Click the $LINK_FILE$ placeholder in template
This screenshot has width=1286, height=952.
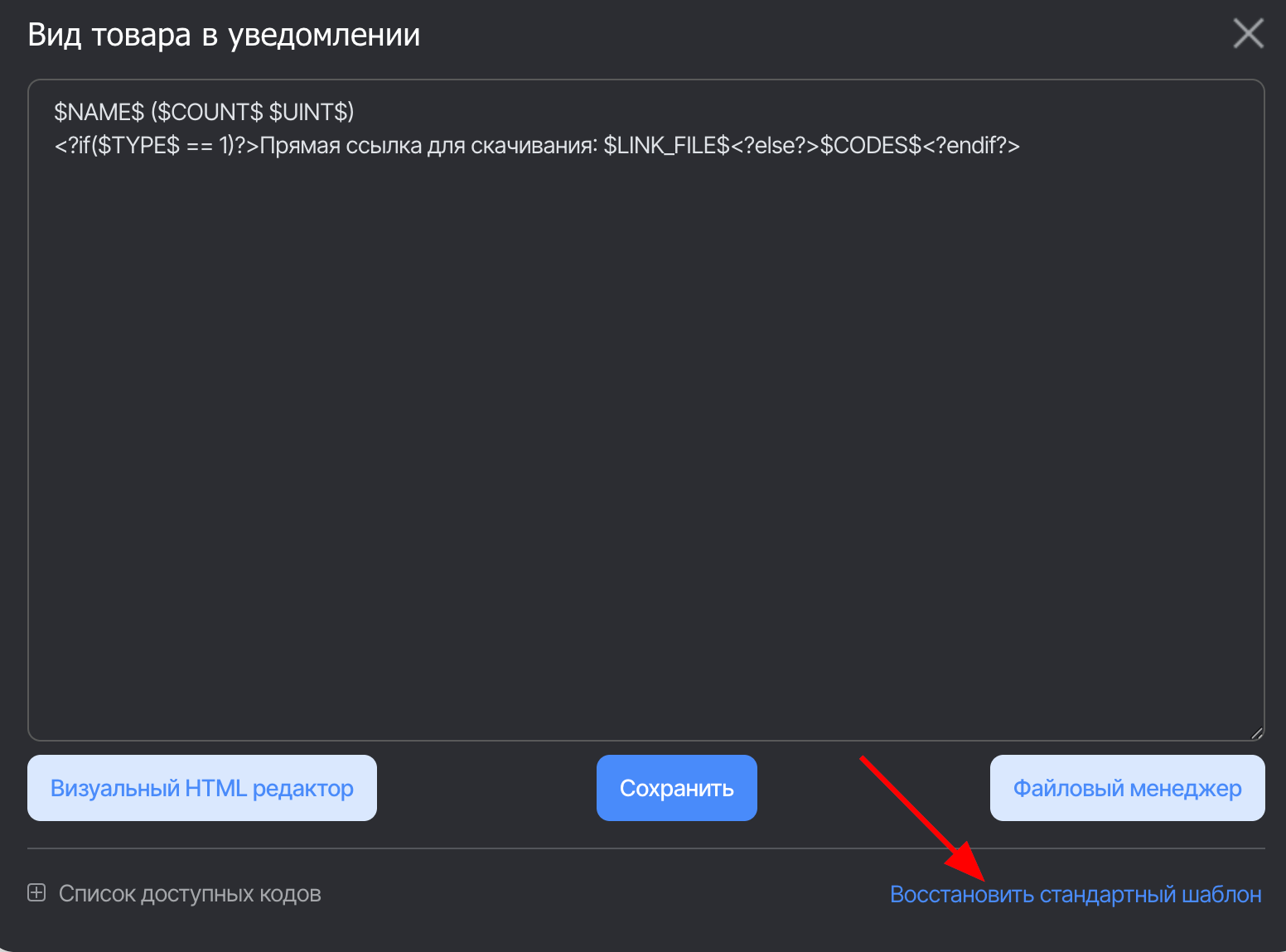(x=666, y=146)
